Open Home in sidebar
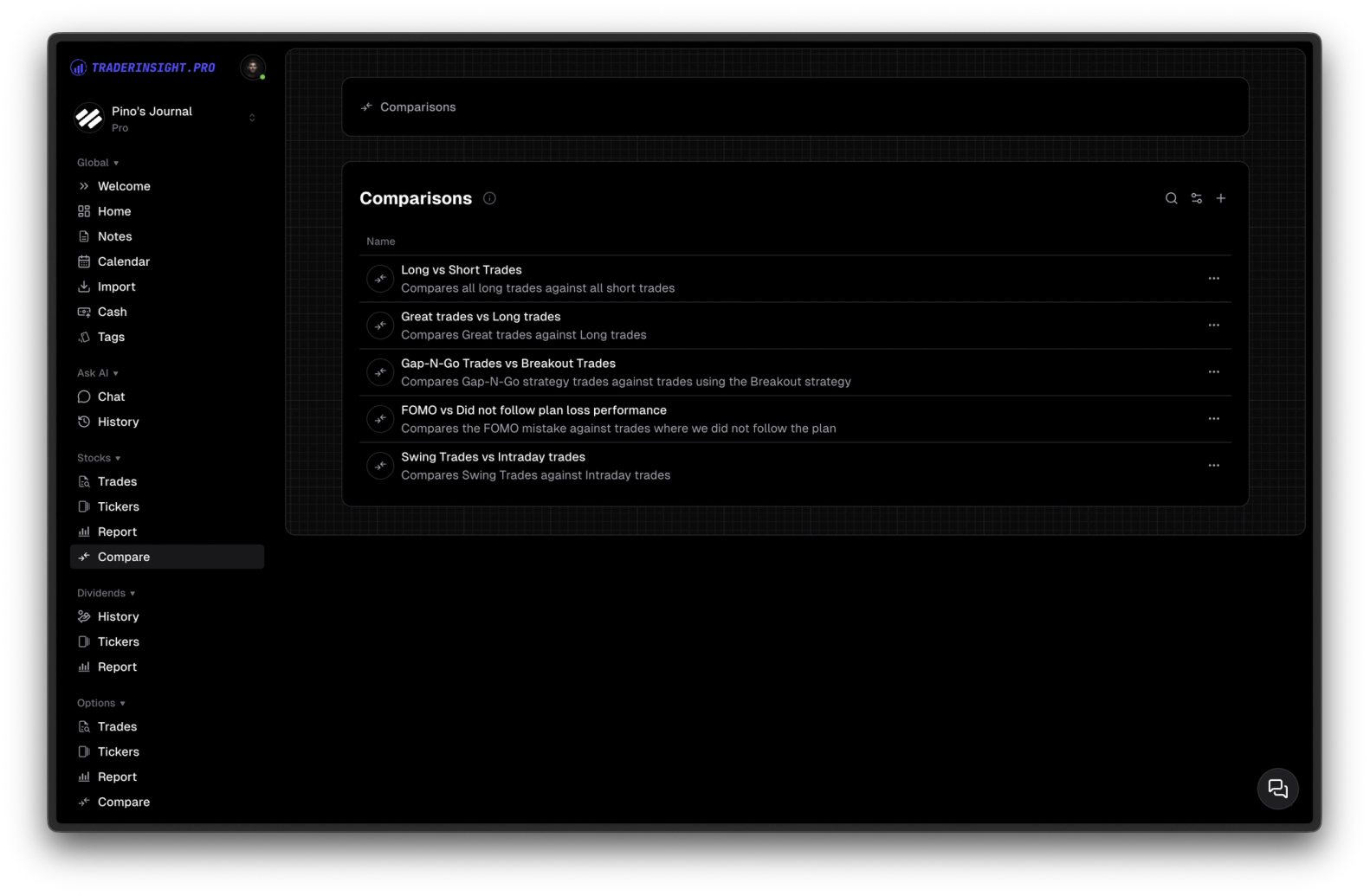Viewport: 1370px width, 896px height. point(167,211)
